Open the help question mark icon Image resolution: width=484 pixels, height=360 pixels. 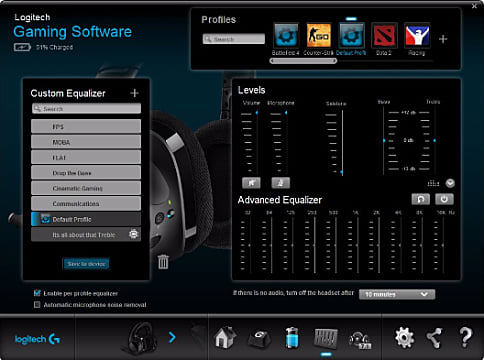pos(465,338)
